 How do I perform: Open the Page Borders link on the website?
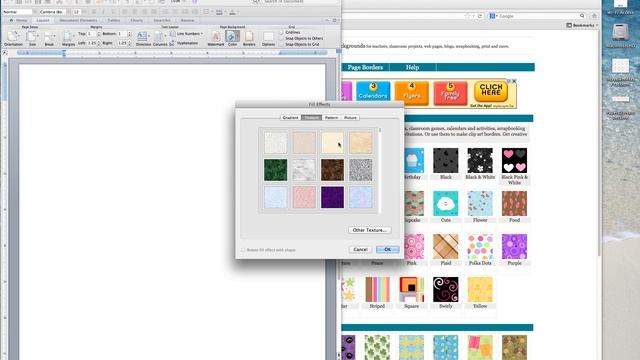click(365, 67)
